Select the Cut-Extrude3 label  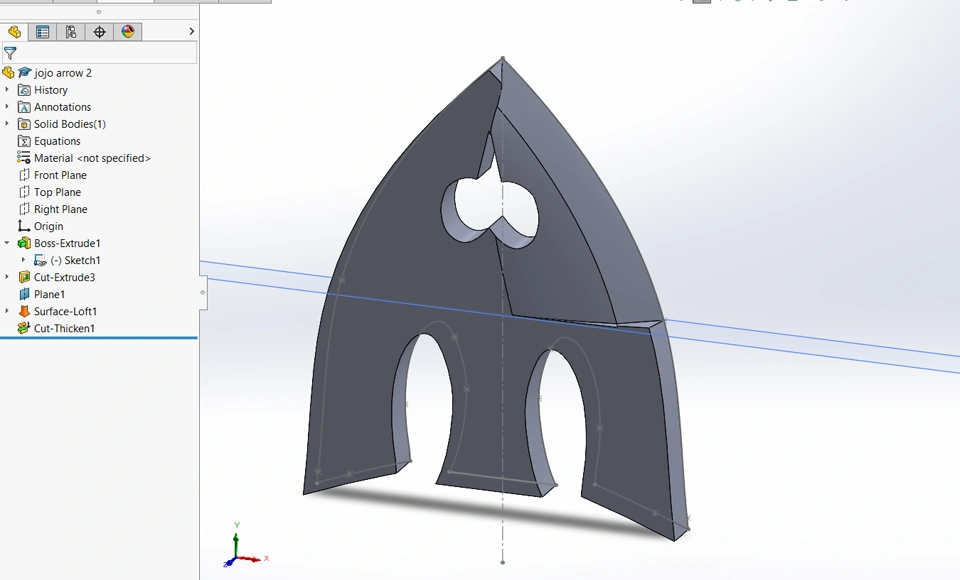pos(64,277)
